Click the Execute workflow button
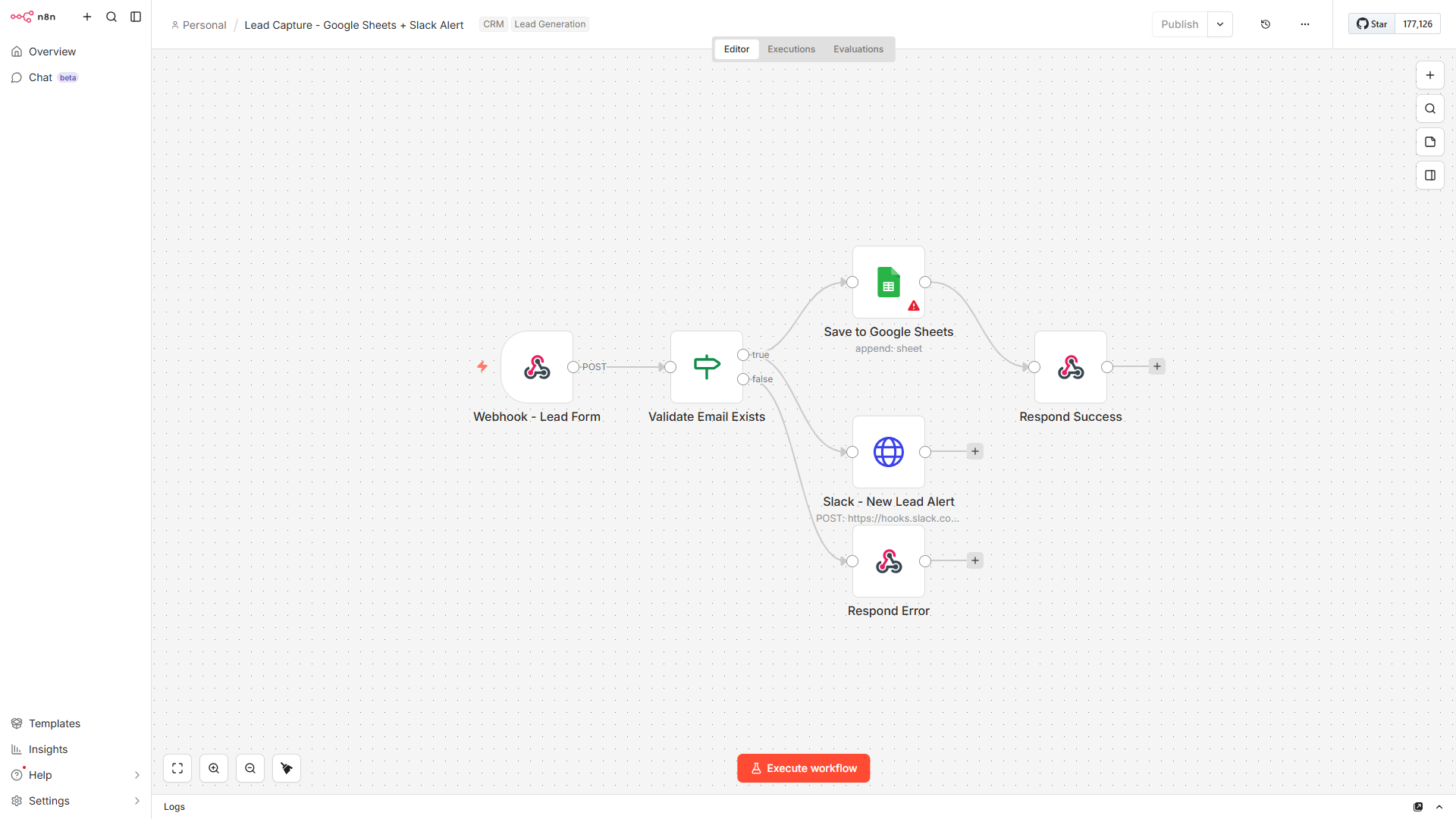The height and width of the screenshot is (819, 1456). tap(803, 767)
